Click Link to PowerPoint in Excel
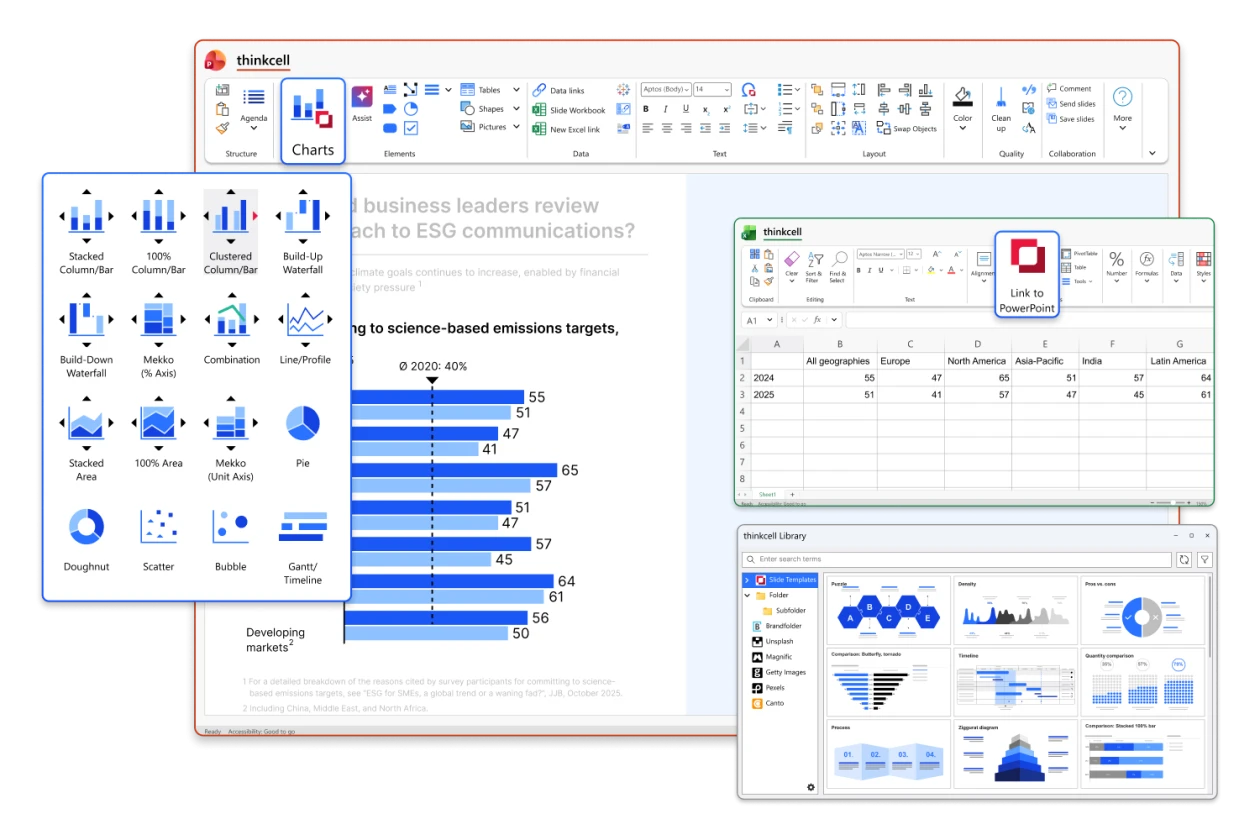Image resolution: width=1260 pixels, height=840 pixels. tap(1027, 274)
